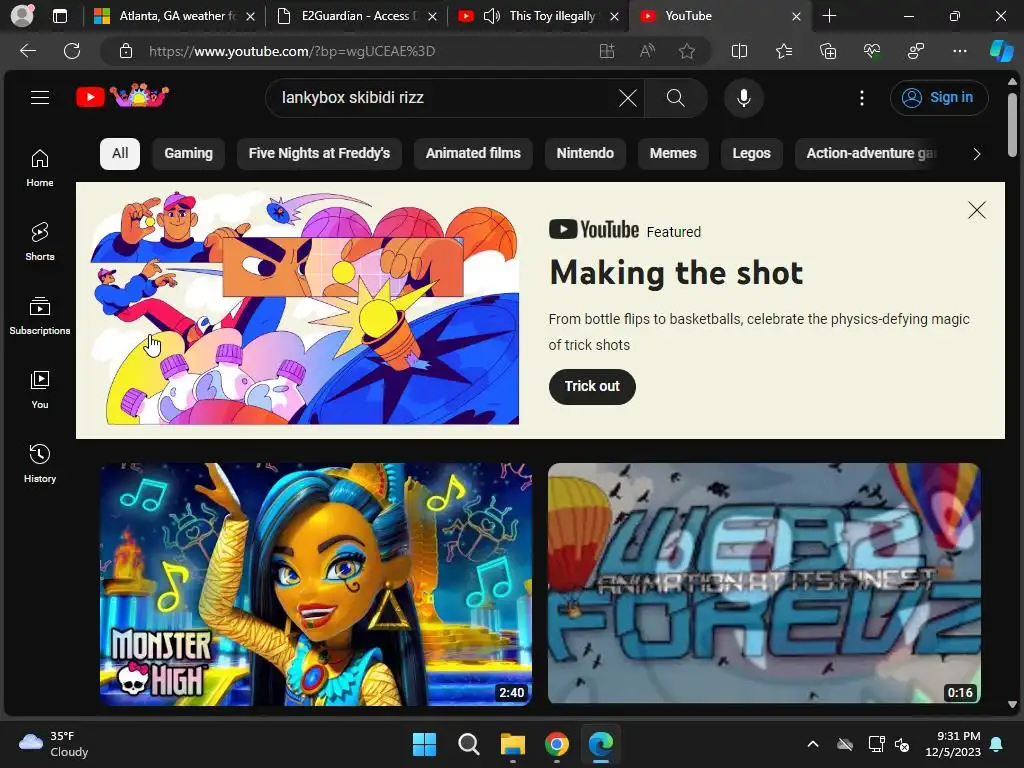Sign in to YouTube

(x=938, y=97)
